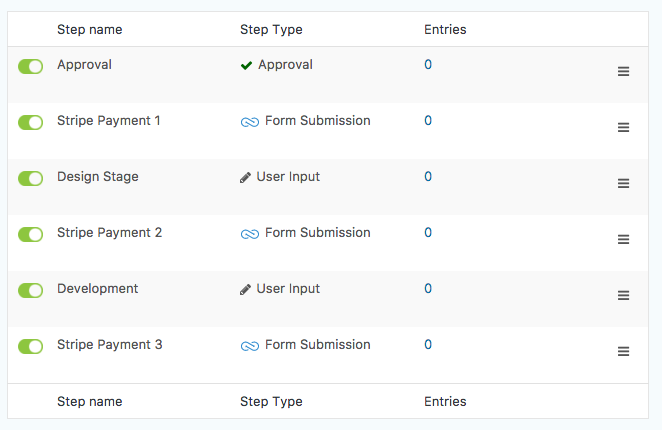Viewport: 662px width, 430px height.
Task: Click the hamburger icon for Stripe Payment 3
Action: pos(623,351)
